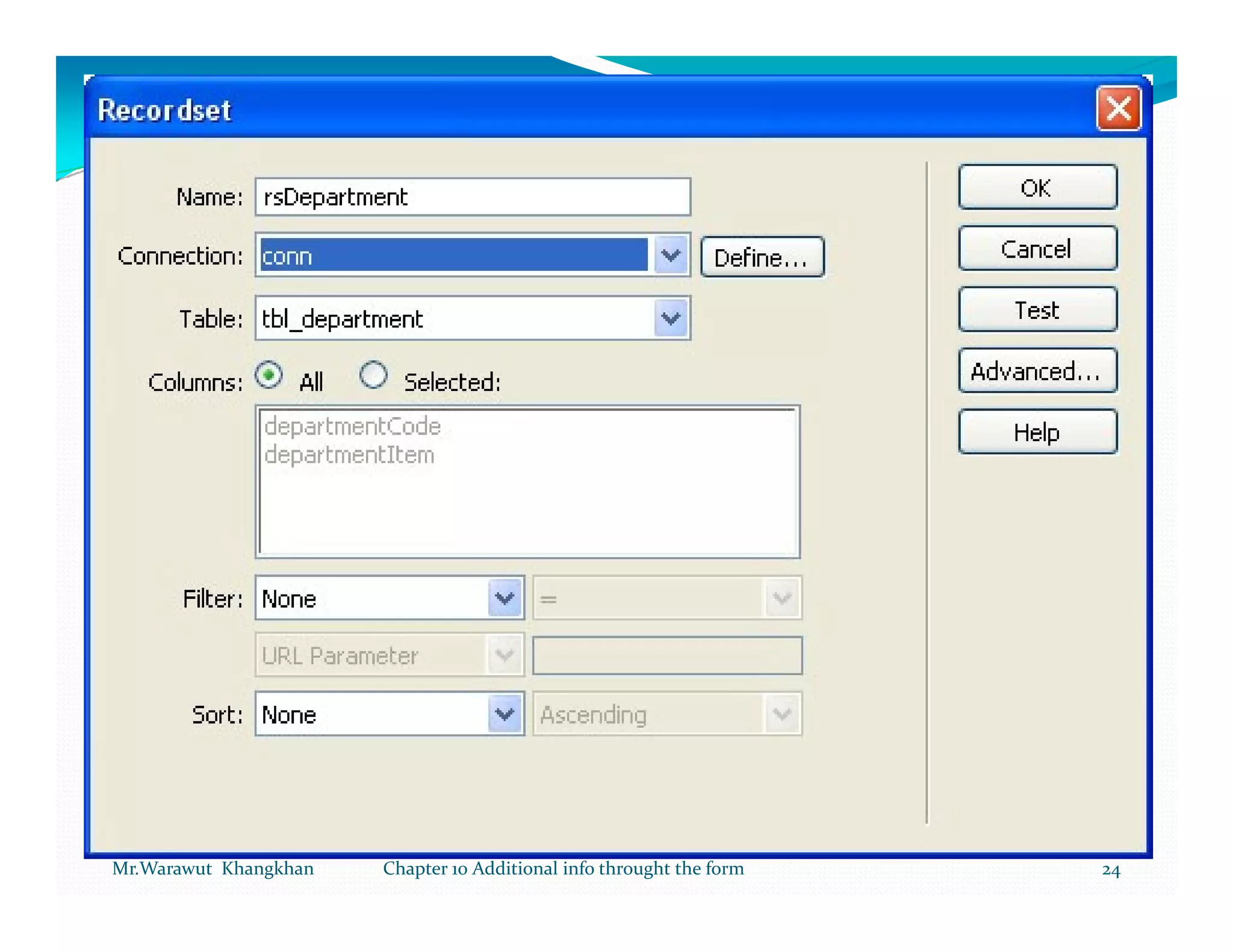The image size is (1233, 952).
Task: Expand the Filter column dropdown
Action: coord(505,598)
